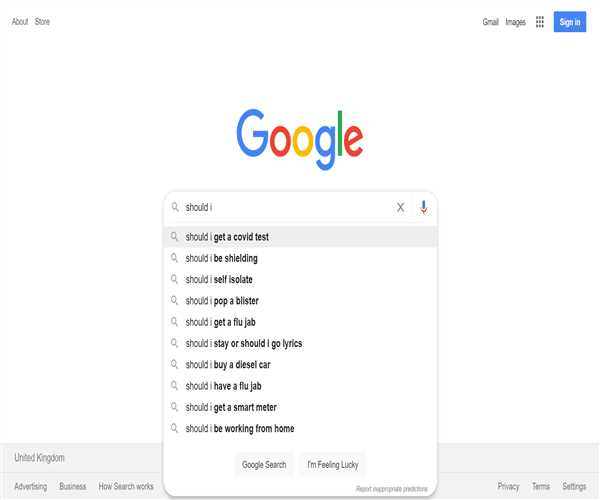Click the magnifier icon in search box
This screenshot has height=500, width=600.
pyautogui.click(x=174, y=207)
